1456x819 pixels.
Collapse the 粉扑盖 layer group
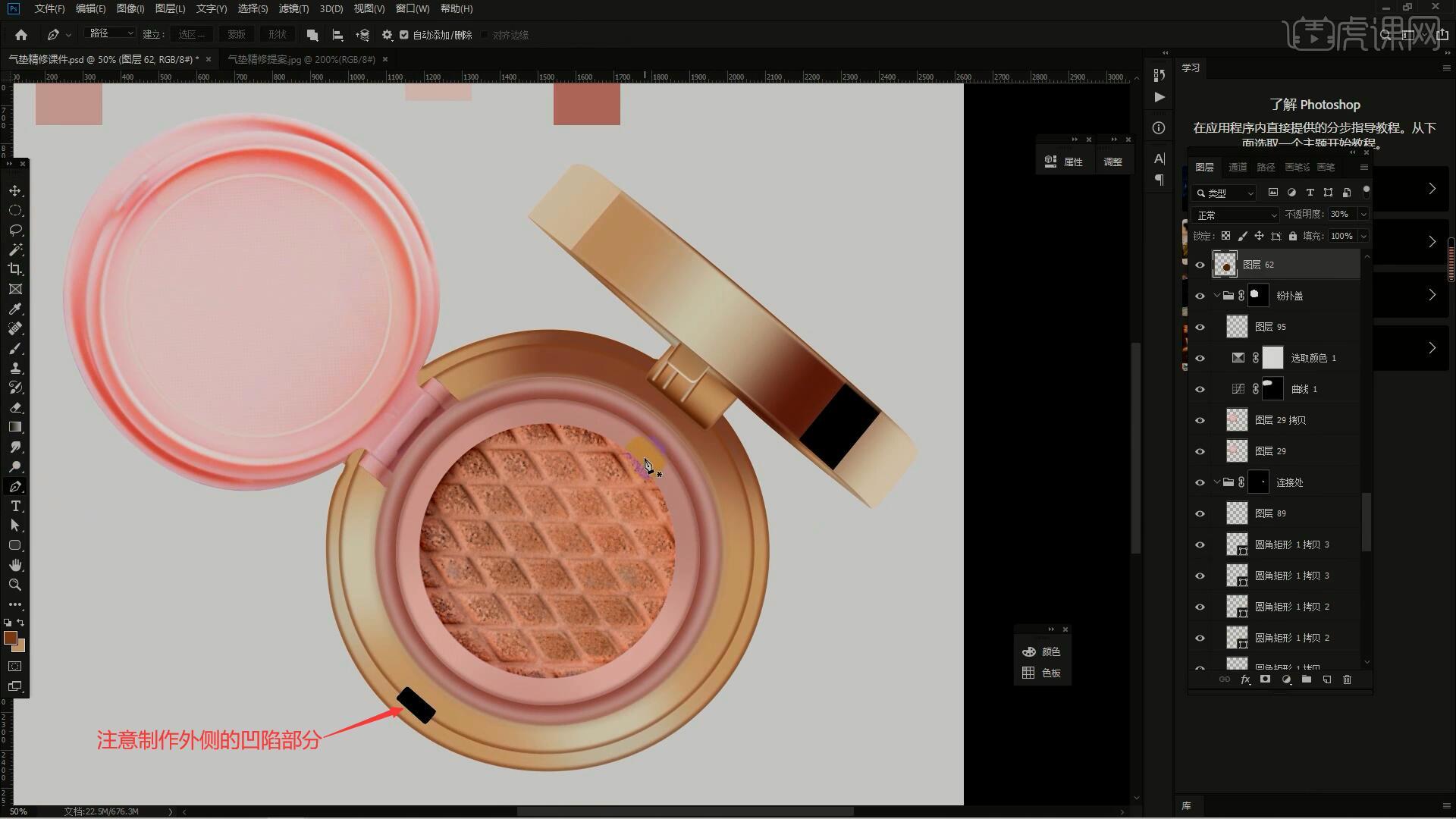pos(1216,296)
